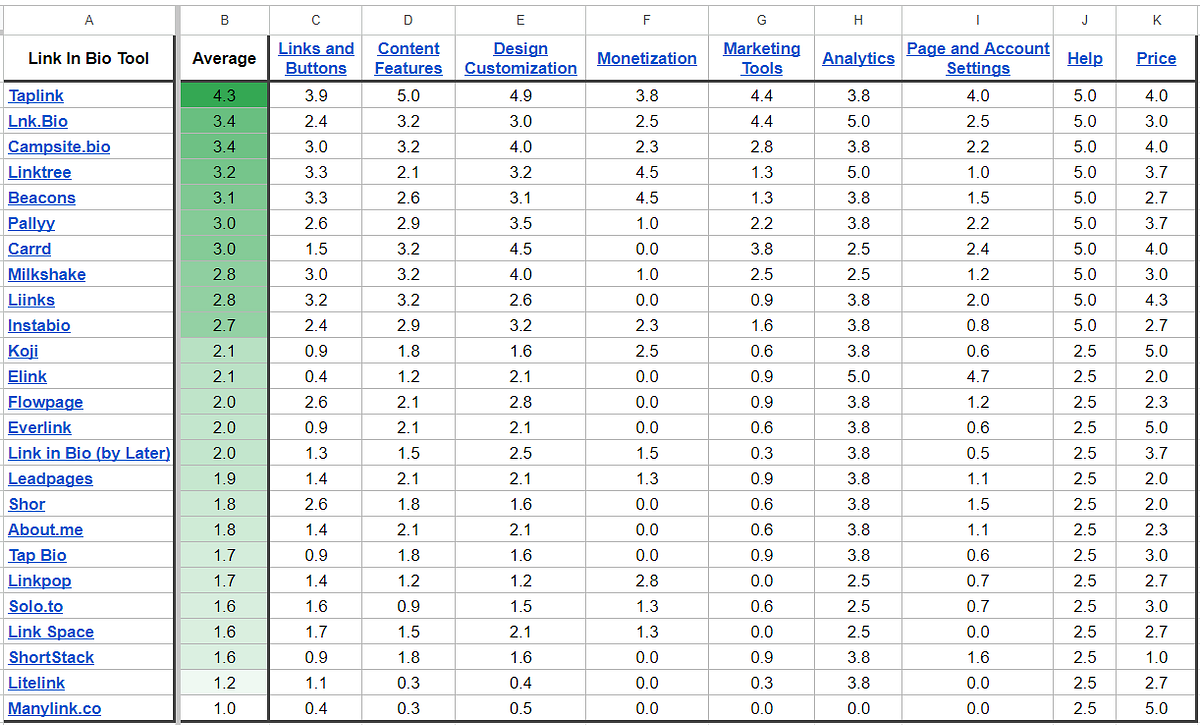This screenshot has height=725, width=1200.
Task: Select Linktree's 3.2 average cell
Action: pos(224,172)
